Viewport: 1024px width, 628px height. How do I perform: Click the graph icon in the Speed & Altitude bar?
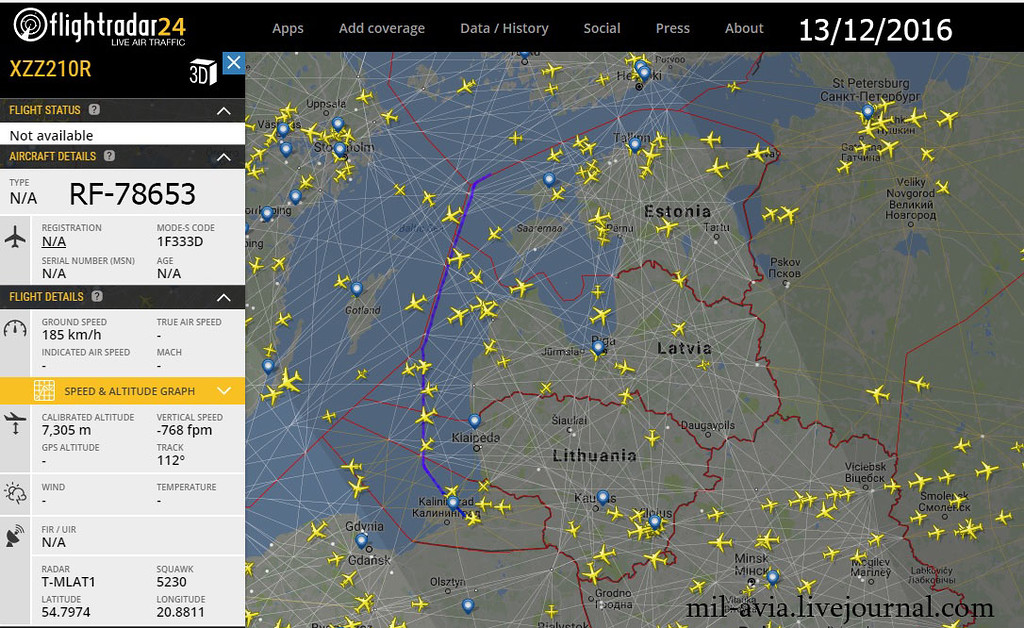pyautogui.click(x=44, y=391)
